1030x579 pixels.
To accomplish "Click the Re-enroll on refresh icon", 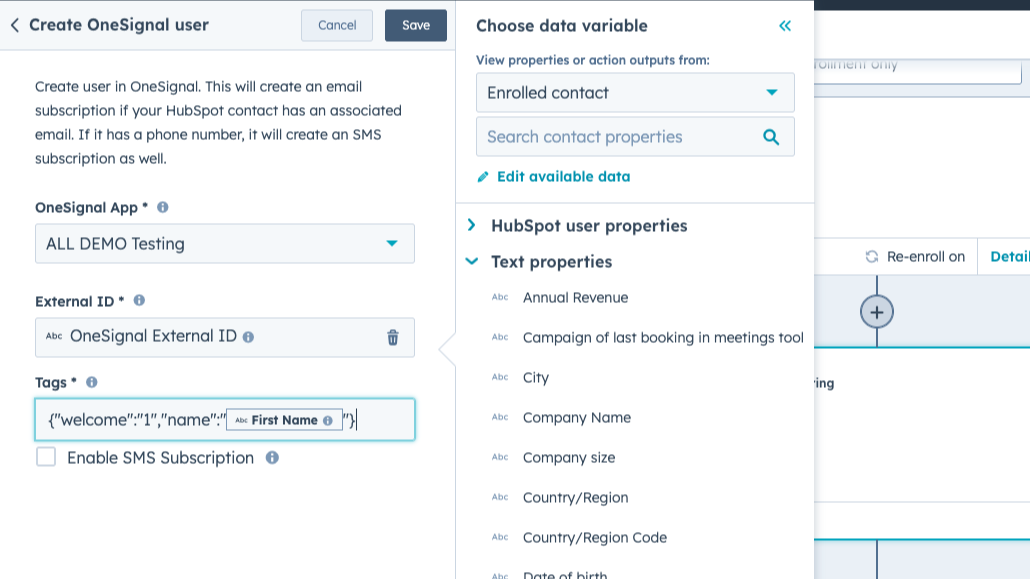I will coord(872,257).
